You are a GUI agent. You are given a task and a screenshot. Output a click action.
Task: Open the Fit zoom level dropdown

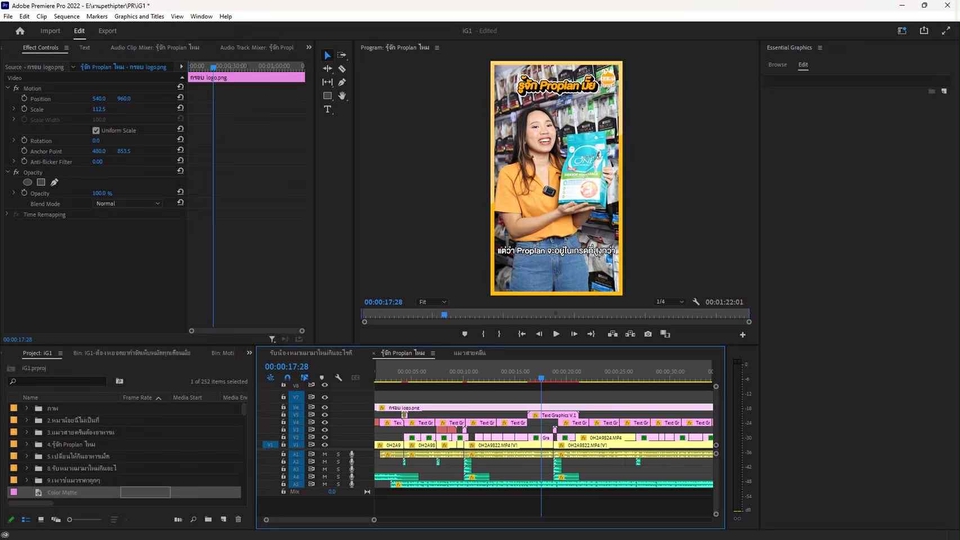(432, 302)
